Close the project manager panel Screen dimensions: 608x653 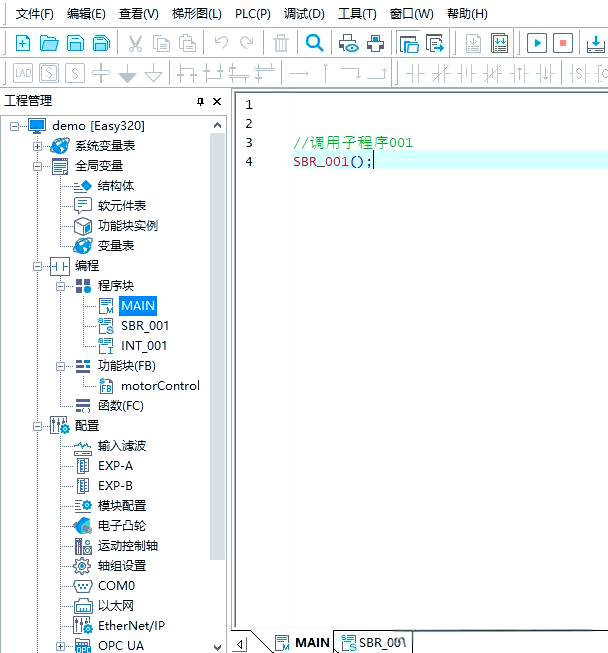(217, 101)
